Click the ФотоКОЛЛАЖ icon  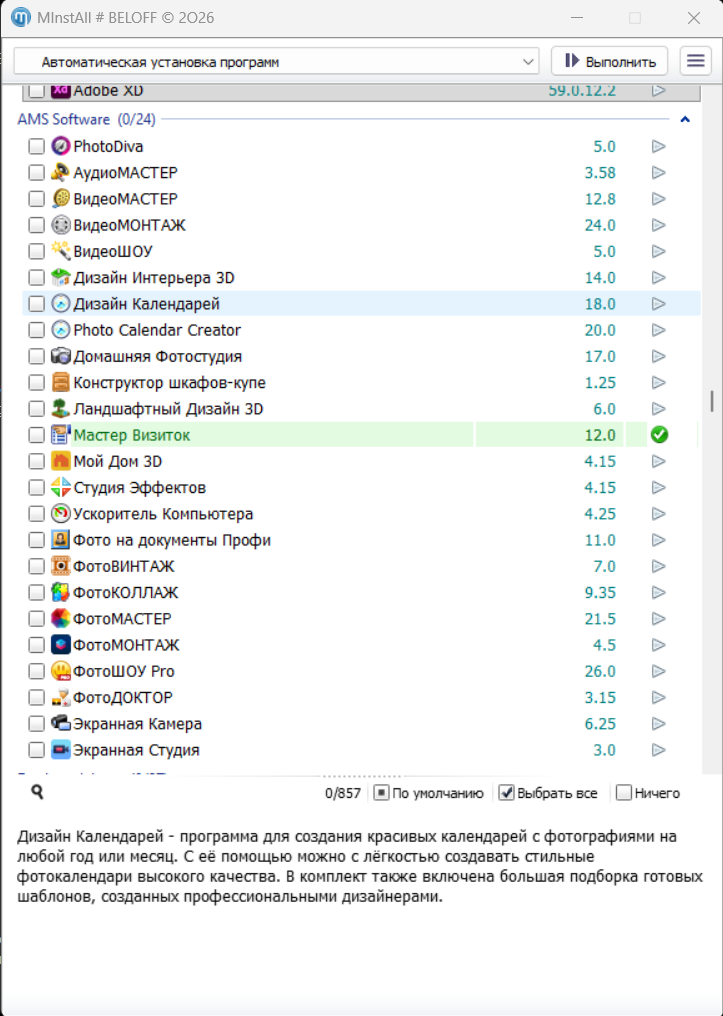(60, 592)
